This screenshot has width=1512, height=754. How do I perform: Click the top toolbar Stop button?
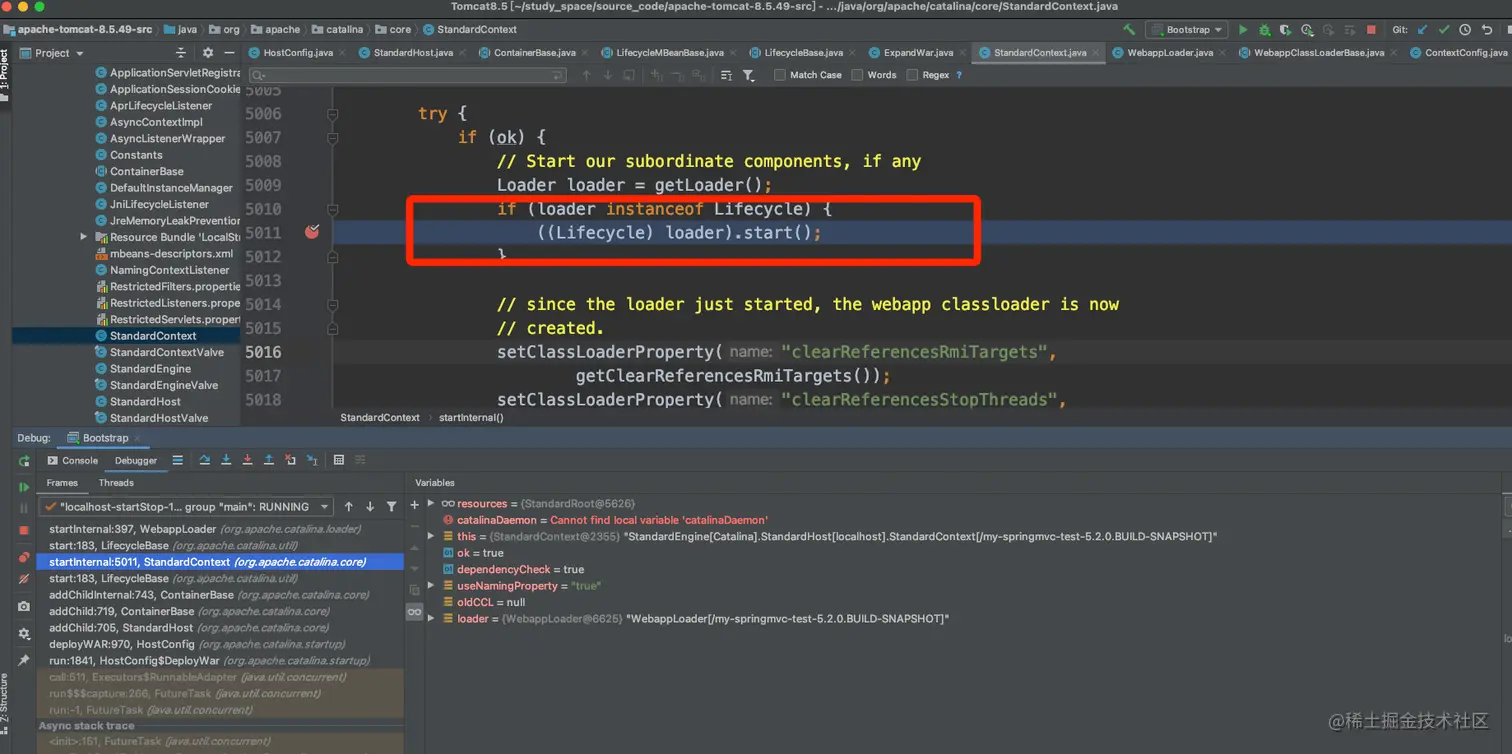(1371, 30)
